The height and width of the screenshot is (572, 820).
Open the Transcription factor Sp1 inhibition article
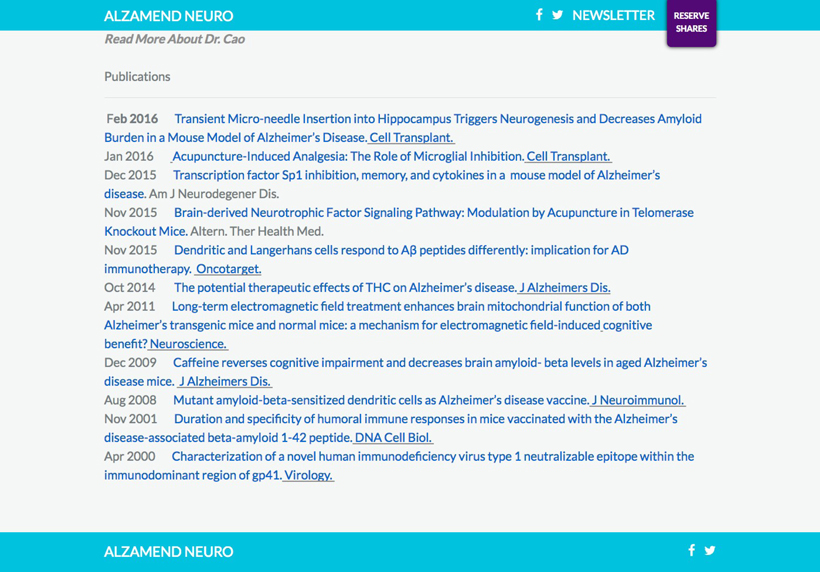(416, 175)
